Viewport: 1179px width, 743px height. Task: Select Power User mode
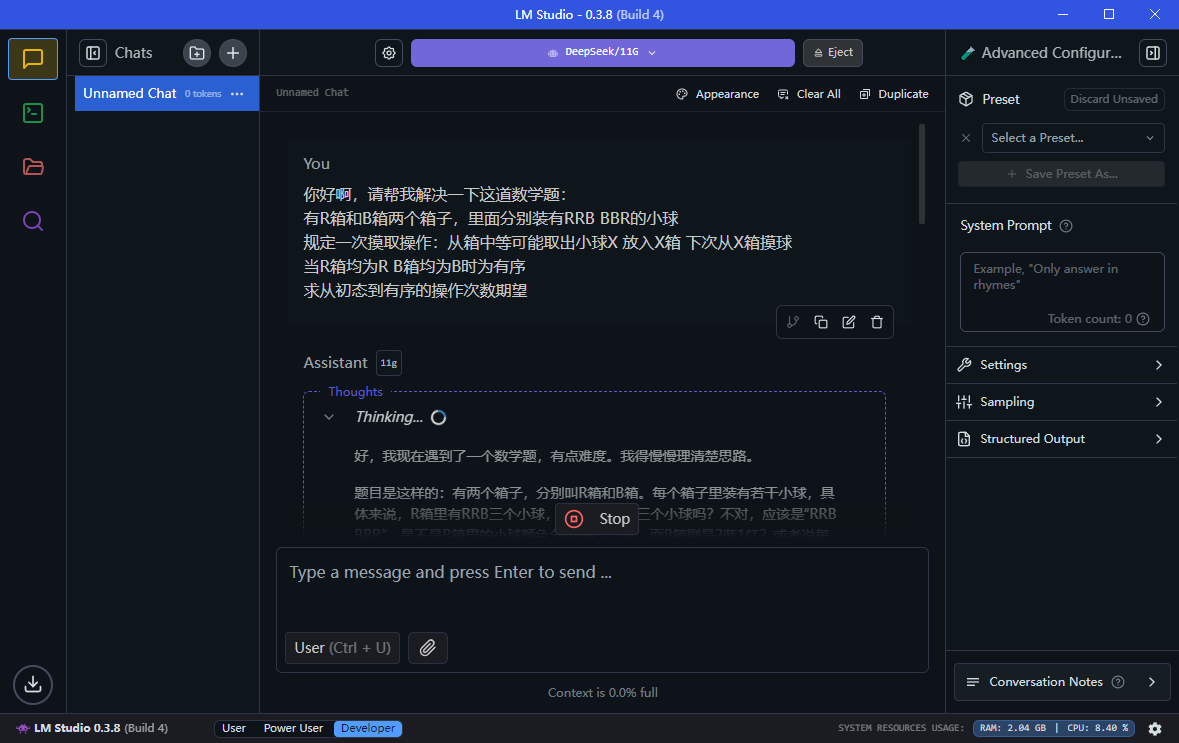tap(293, 728)
